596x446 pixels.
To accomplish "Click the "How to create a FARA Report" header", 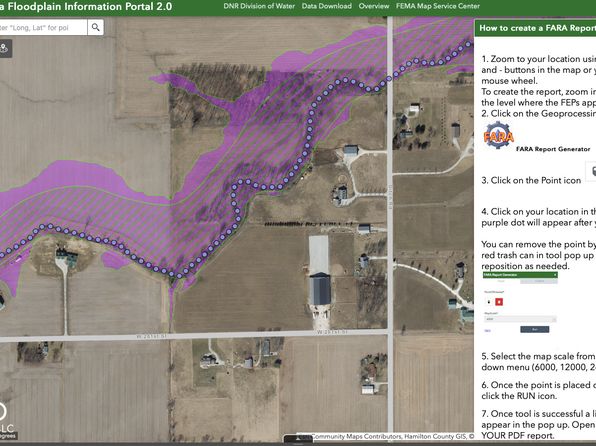I will [535, 28].
